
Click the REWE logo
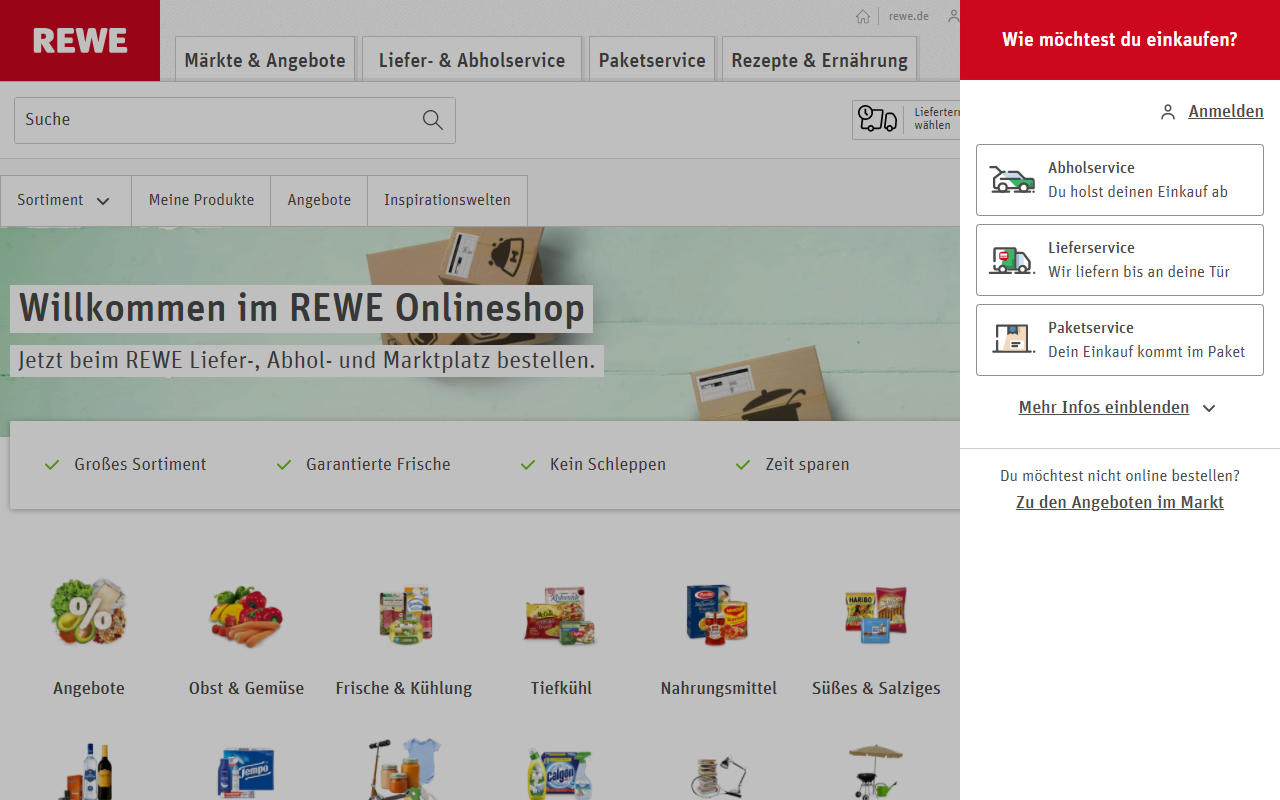[x=80, y=40]
